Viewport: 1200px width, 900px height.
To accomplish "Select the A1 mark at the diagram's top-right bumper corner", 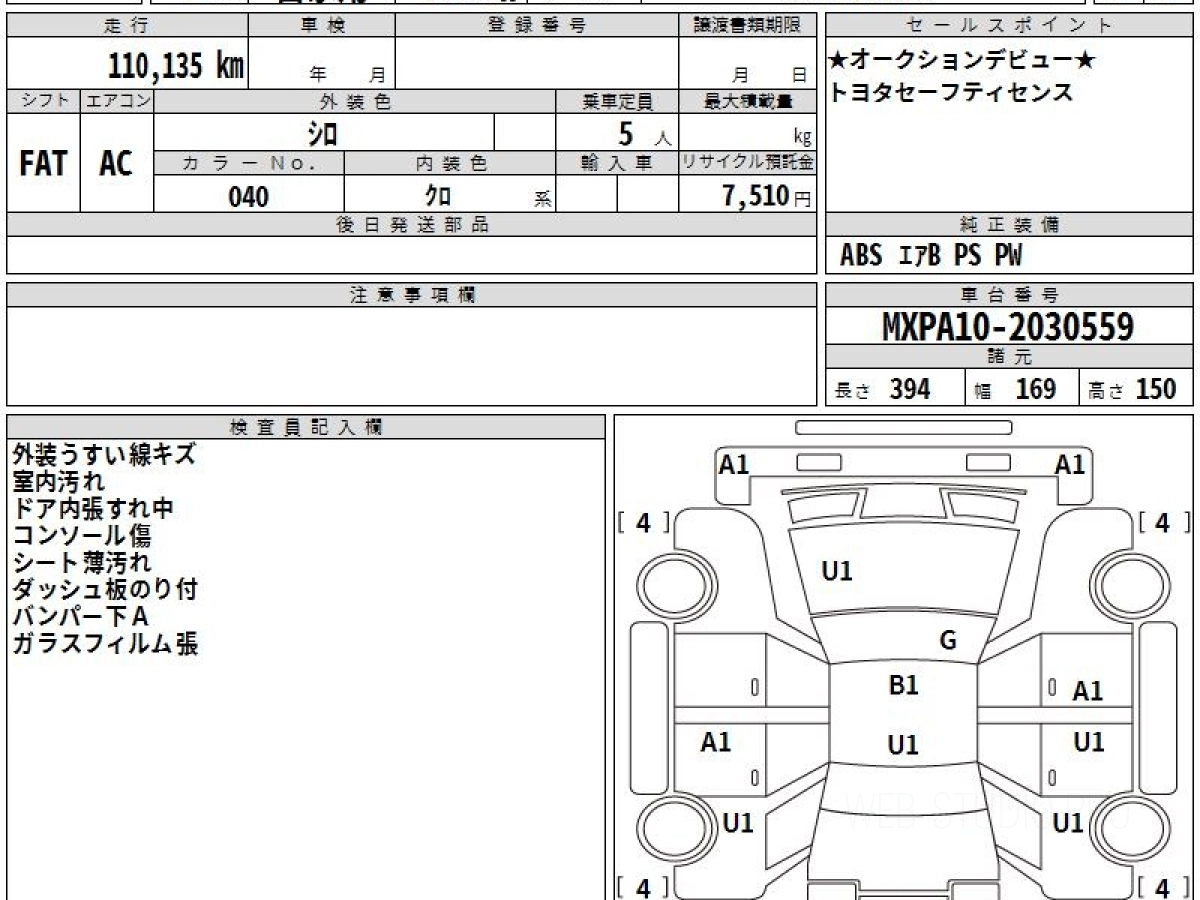I will [1071, 464].
